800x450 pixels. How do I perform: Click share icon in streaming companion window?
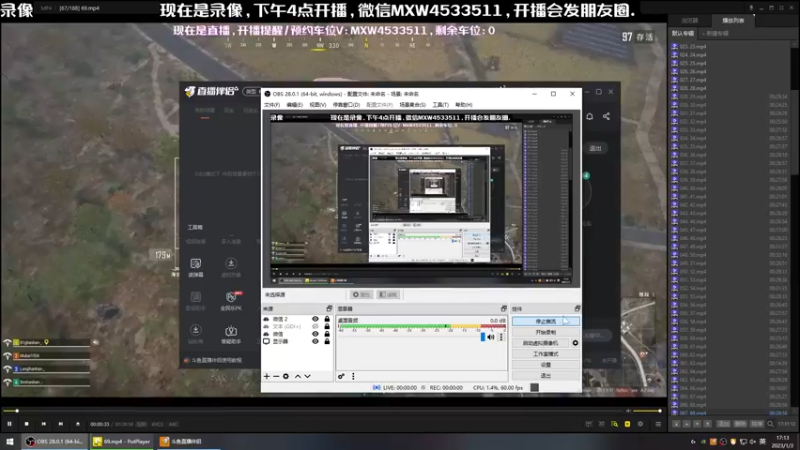[x=606, y=116]
